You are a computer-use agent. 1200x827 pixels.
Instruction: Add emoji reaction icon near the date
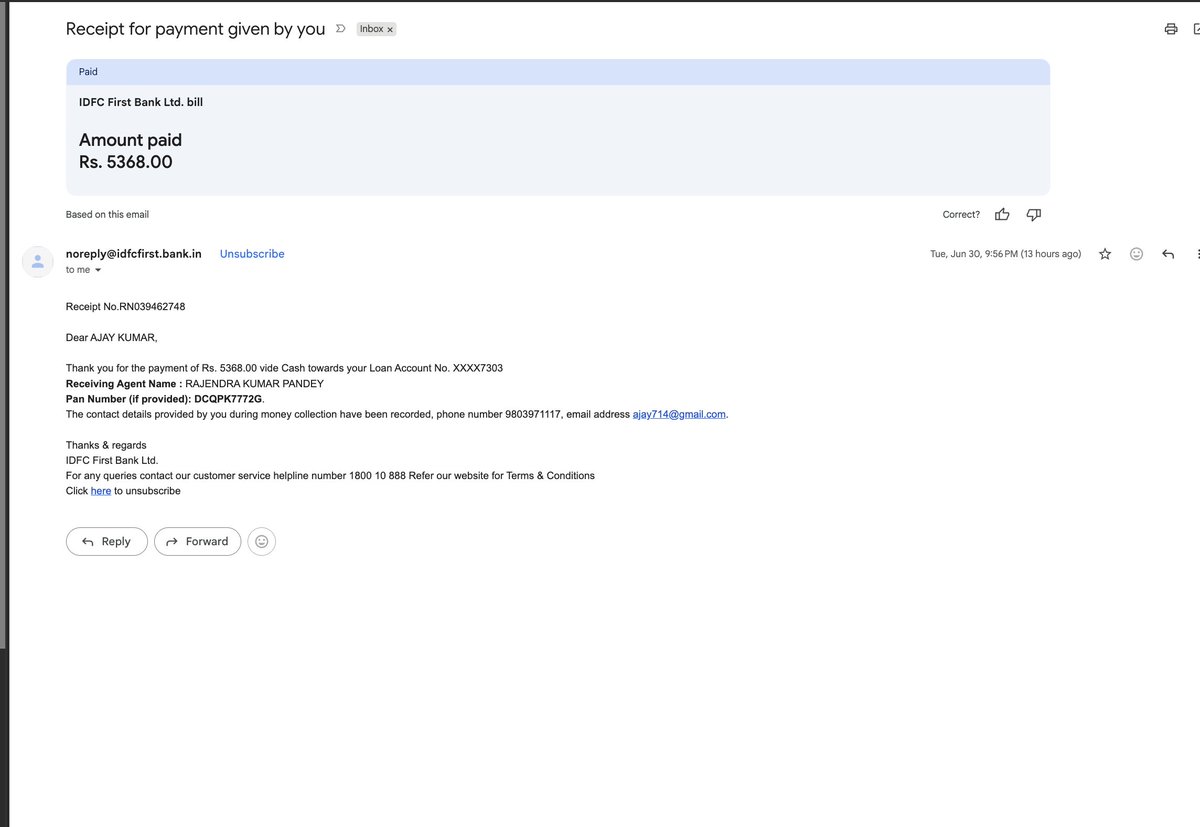coord(1136,254)
